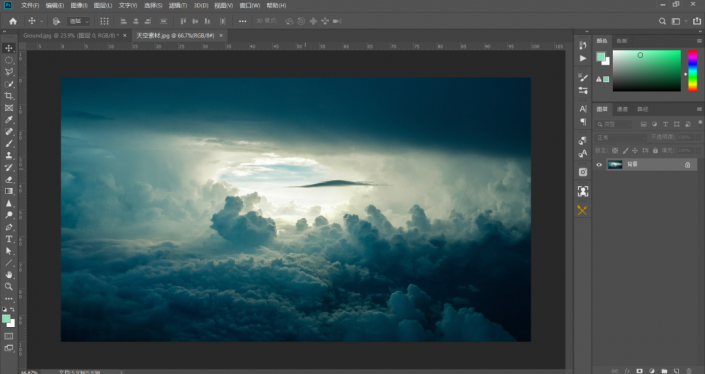Select the Crop tool in the toolbar

[x=9, y=96]
